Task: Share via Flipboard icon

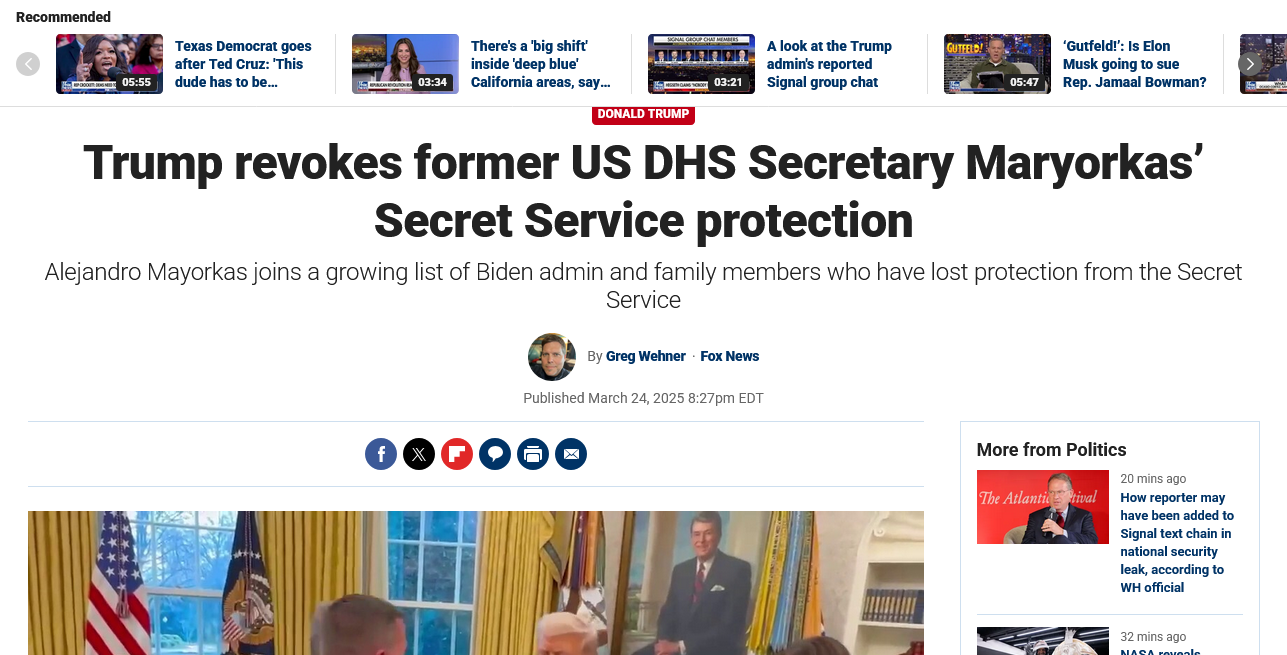Action: [457, 454]
